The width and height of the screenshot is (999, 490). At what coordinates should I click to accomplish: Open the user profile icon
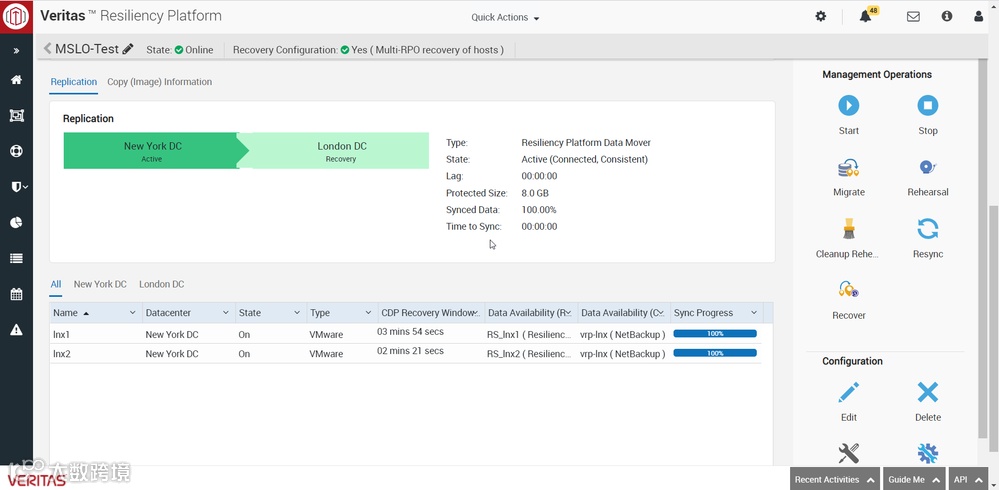(x=979, y=17)
